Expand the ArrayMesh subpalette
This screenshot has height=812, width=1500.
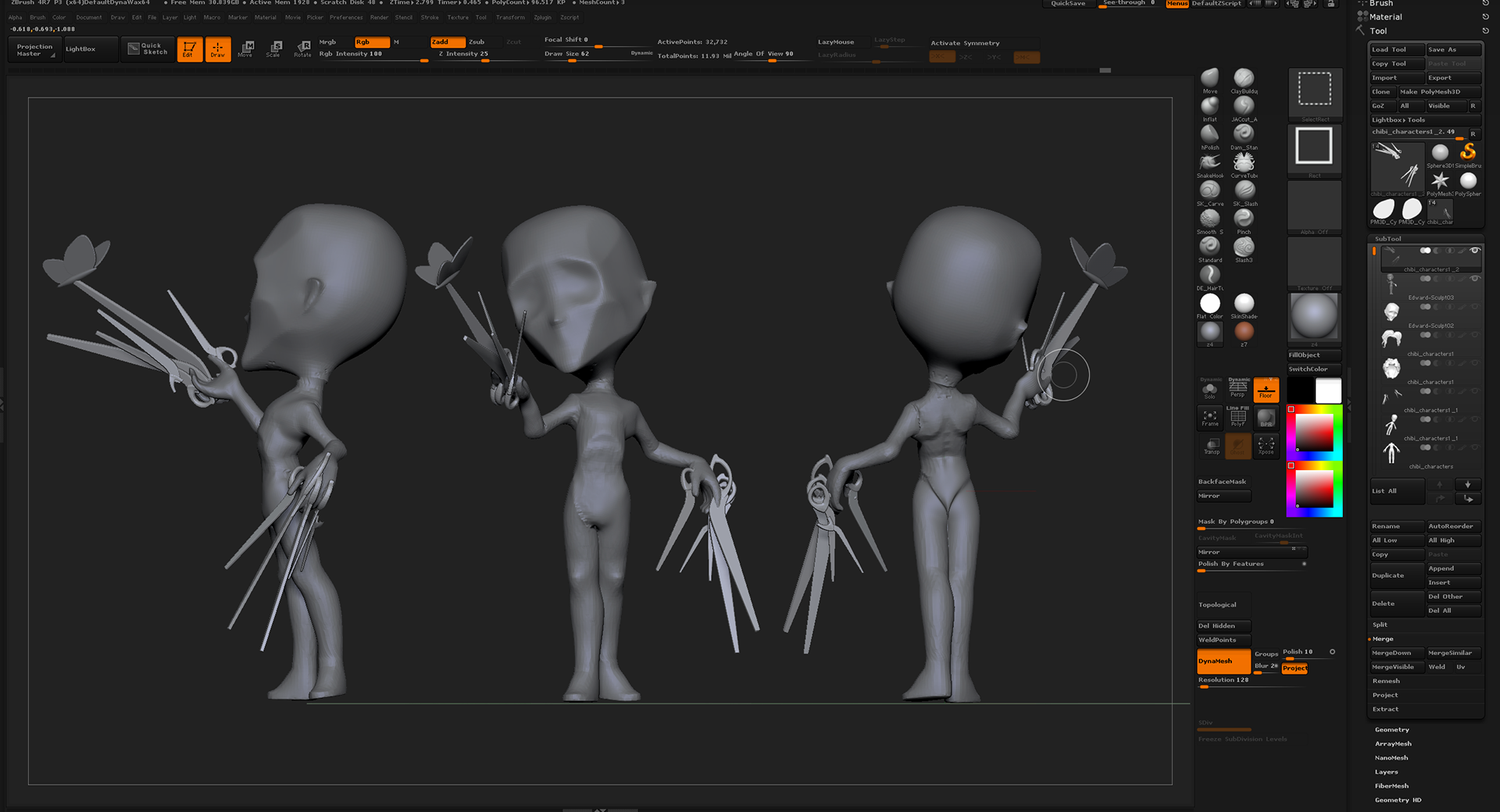[1393, 744]
